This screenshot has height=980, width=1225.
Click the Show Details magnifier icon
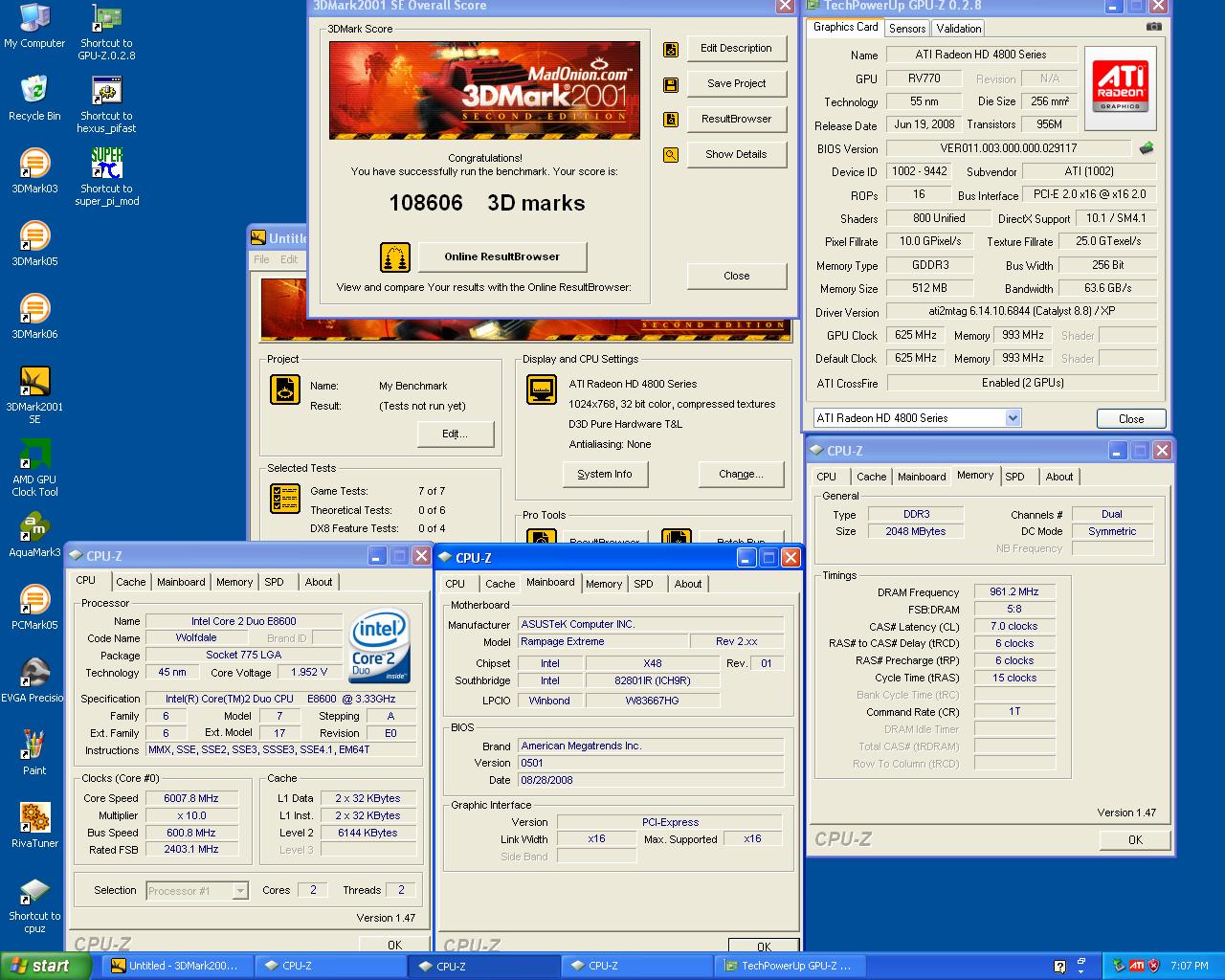671,155
